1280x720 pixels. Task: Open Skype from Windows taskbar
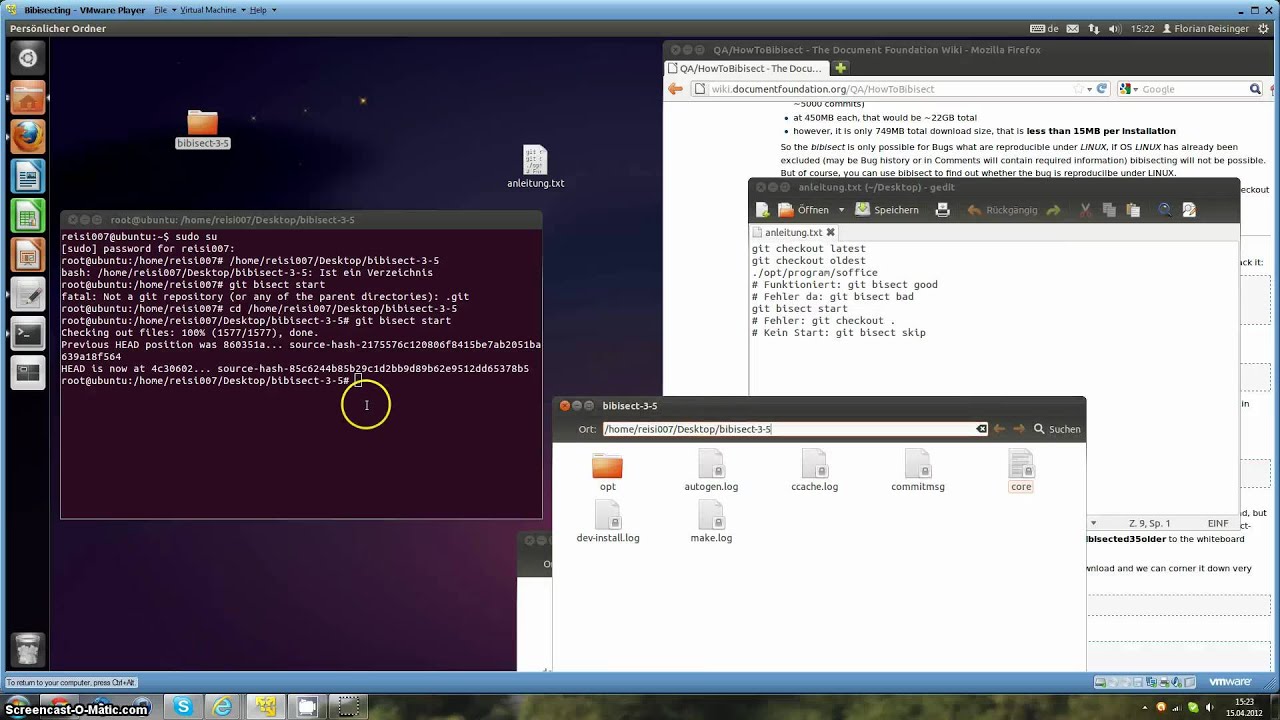tap(182, 707)
